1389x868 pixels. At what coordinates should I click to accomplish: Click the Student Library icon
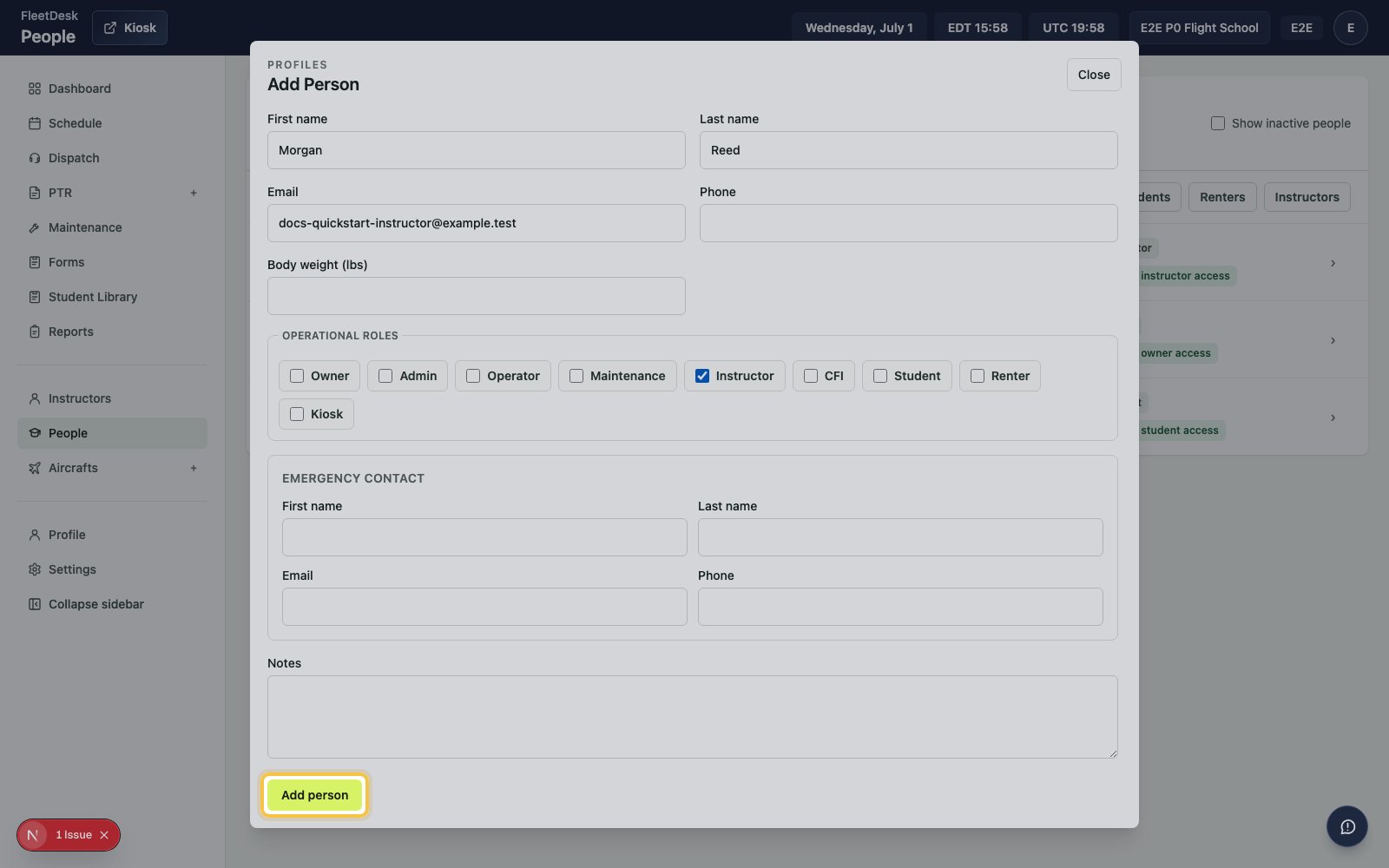click(x=35, y=297)
